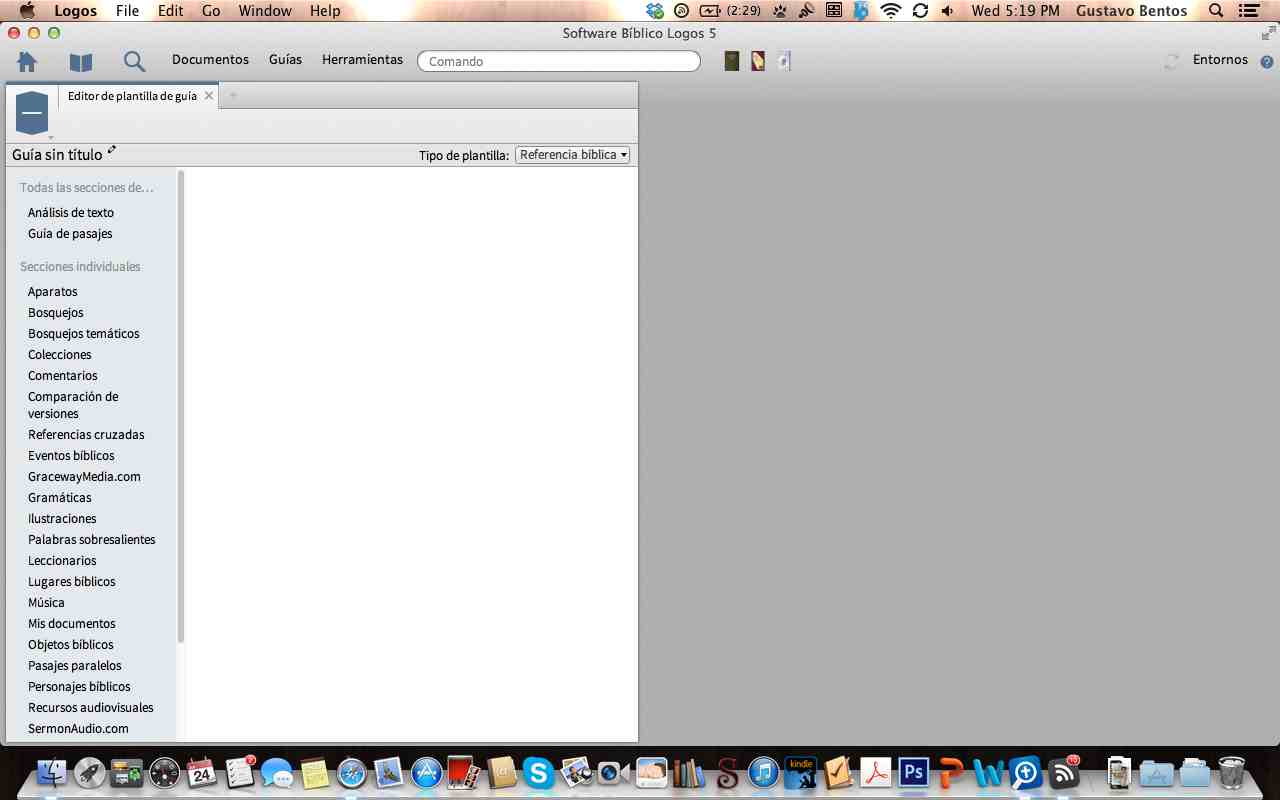The height and width of the screenshot is (800, 1280).
Task: Click the volume speaker icon in menu bar
Action: (947, 11)
